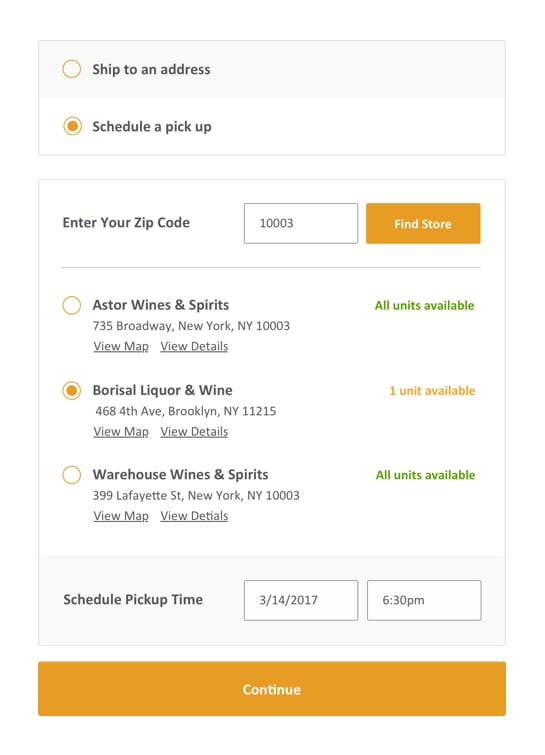
Task: Pick the Warehouse Wines & Spirits radio button
Action: (72, 474)
